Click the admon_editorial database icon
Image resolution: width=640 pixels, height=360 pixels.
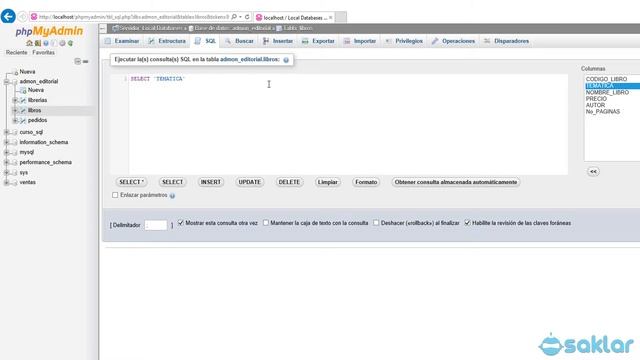coord(15,81)
